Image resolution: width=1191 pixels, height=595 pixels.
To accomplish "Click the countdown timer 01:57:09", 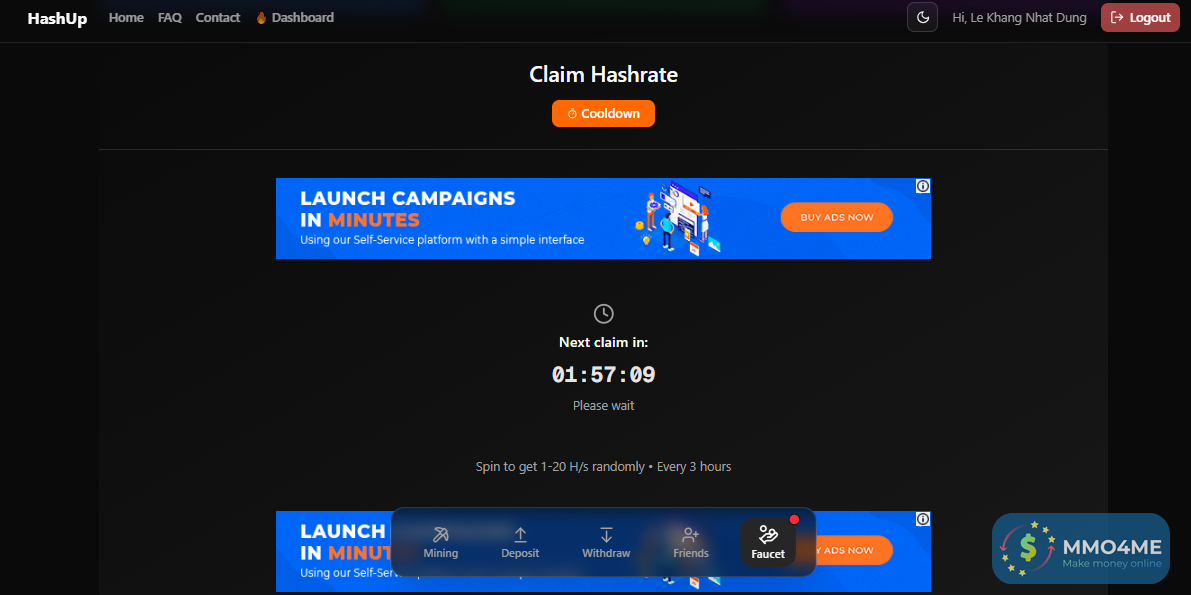I will coord(603,375).
